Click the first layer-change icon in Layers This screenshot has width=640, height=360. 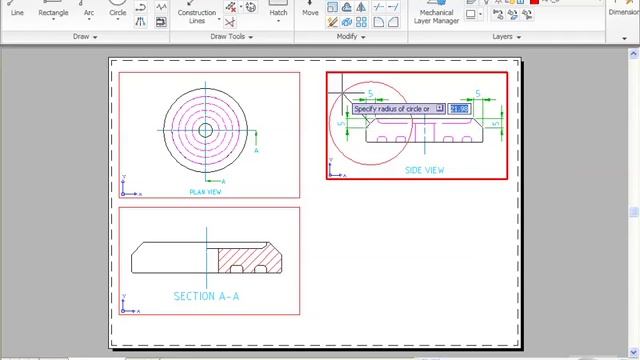pyautogui.click(x=498, y=15)
